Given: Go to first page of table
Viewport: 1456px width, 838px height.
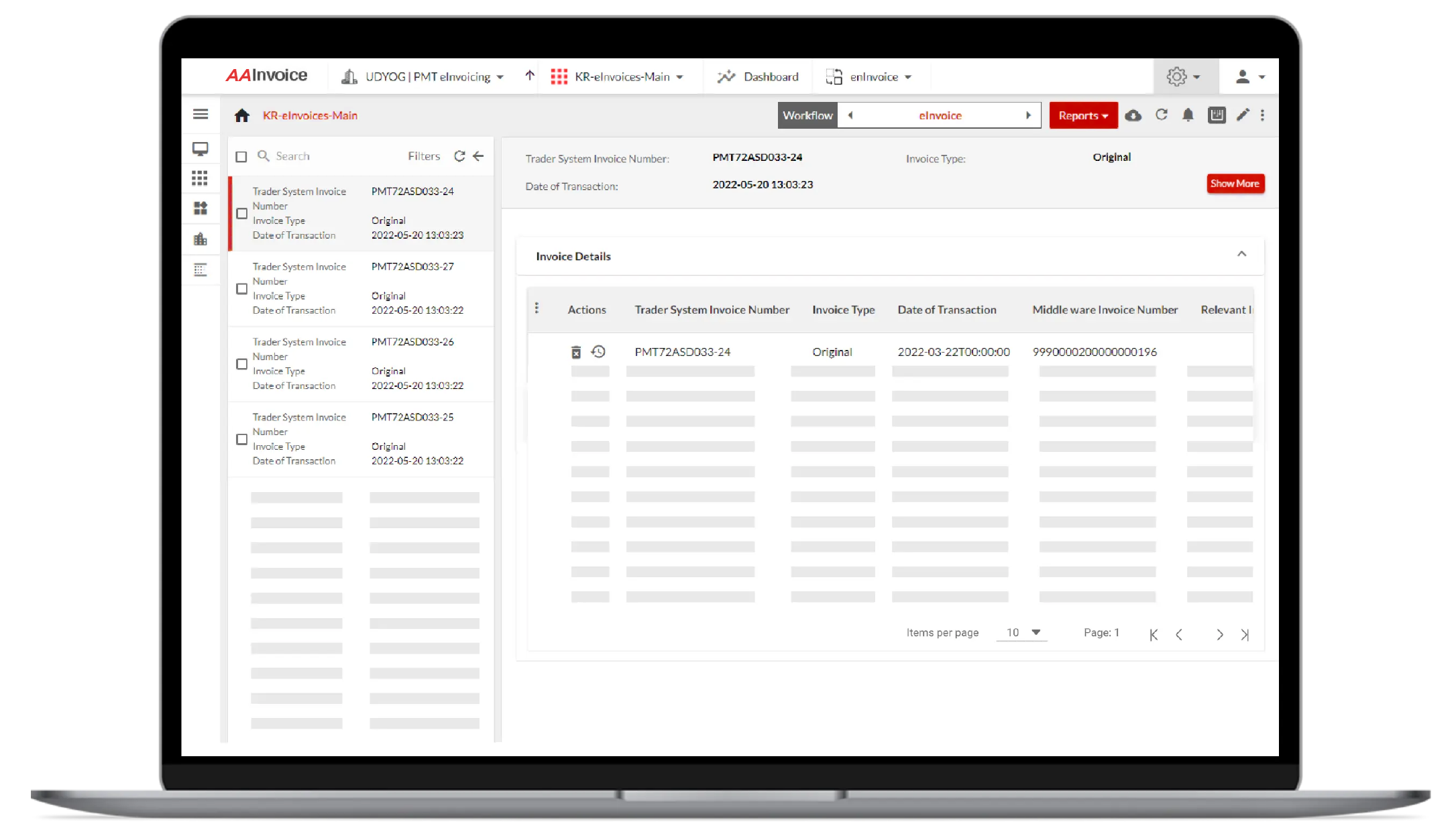Looking at the screenshot, I should tap(1154, 634).
